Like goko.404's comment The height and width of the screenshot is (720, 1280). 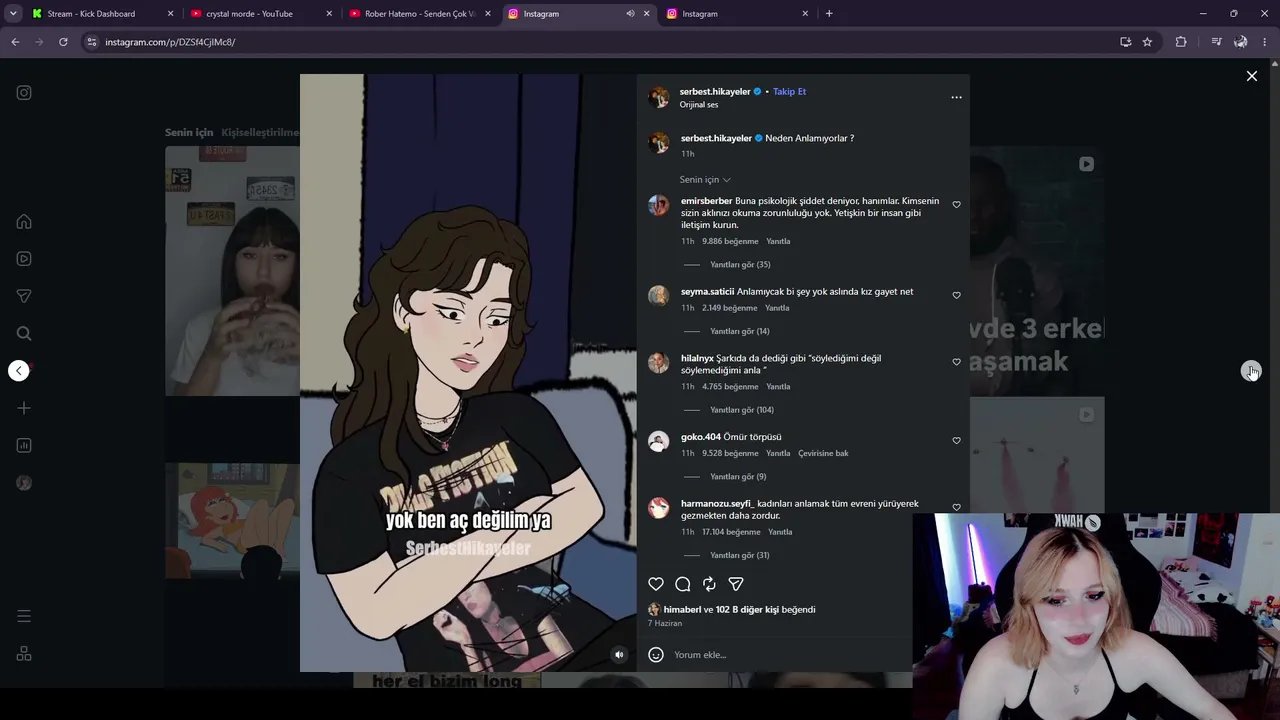(x=956, y=441)
